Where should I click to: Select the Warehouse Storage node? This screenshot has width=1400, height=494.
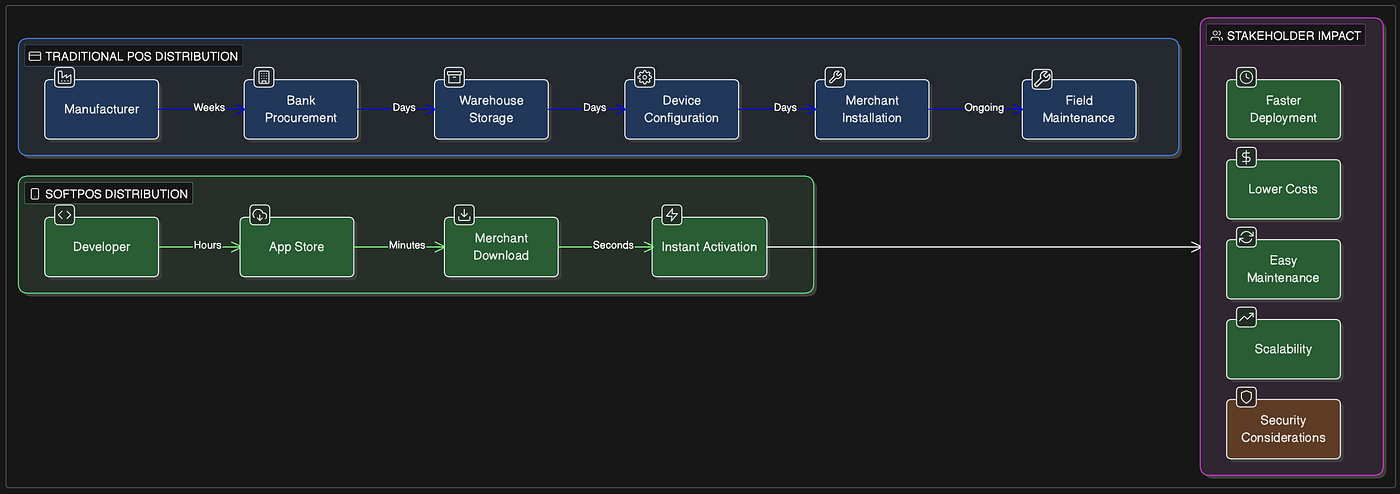pos(491,109)
